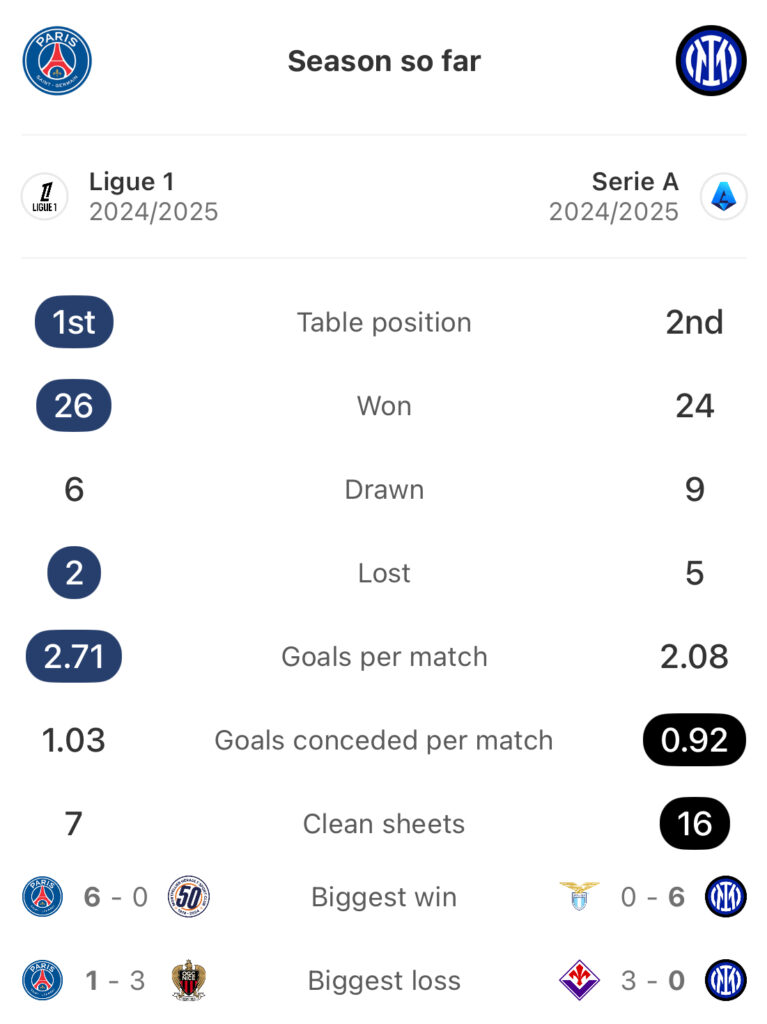Viewport: 767px width, 1024px height.
Task: Open the Inter 0 - 6 biggest win score
Action: [653, 897]
